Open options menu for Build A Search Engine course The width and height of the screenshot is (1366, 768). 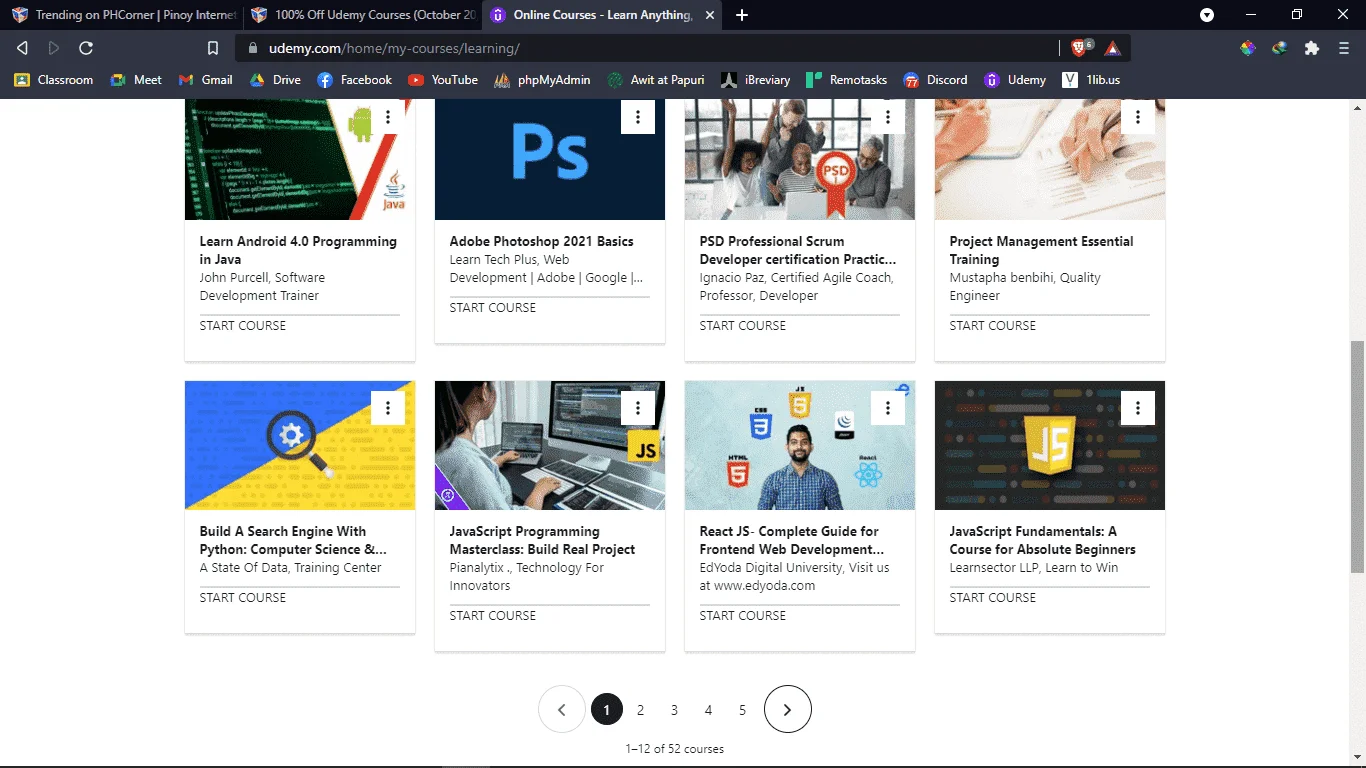(x=388, y=407)
